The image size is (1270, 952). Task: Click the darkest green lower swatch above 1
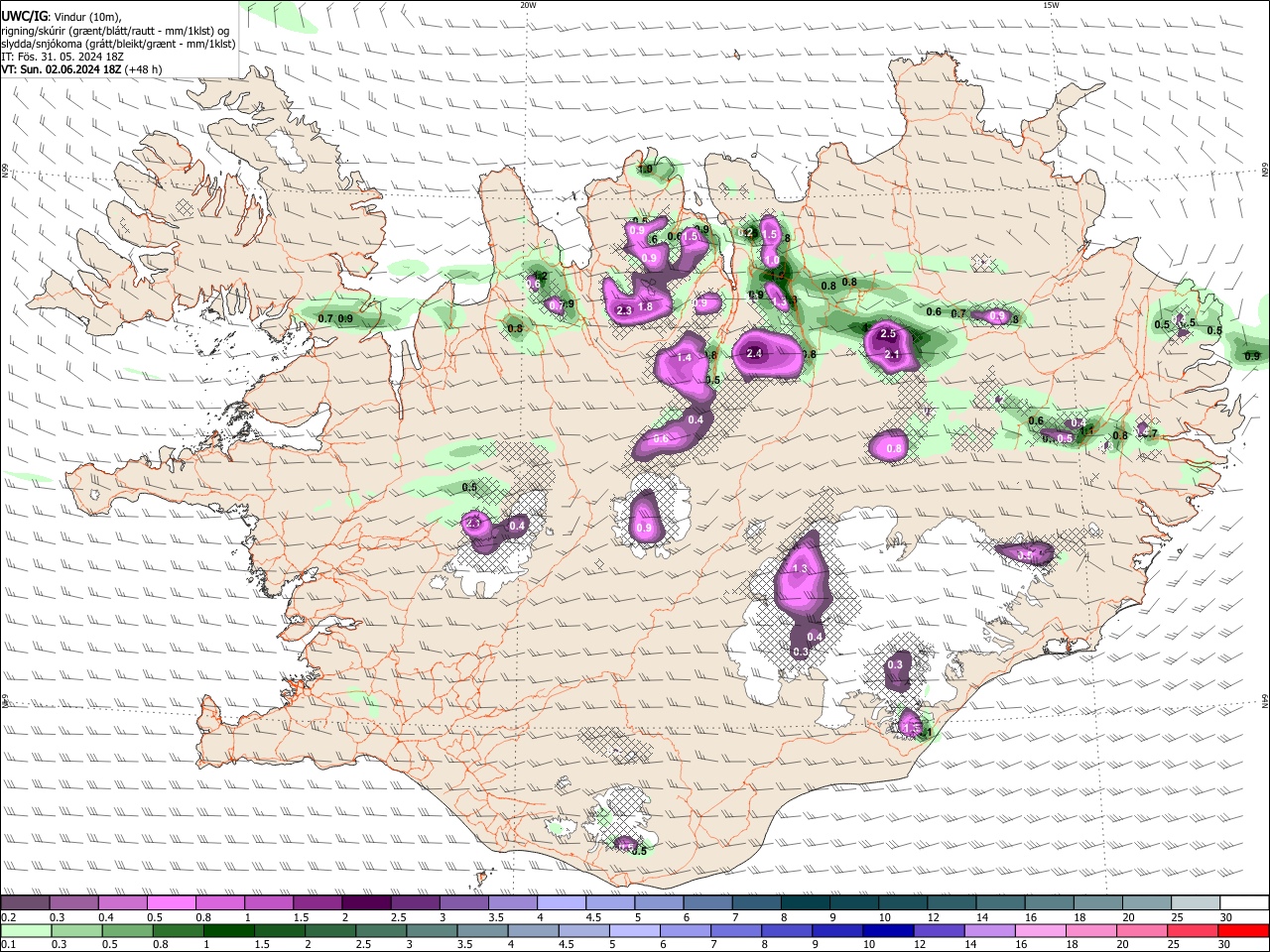[228, 930]
